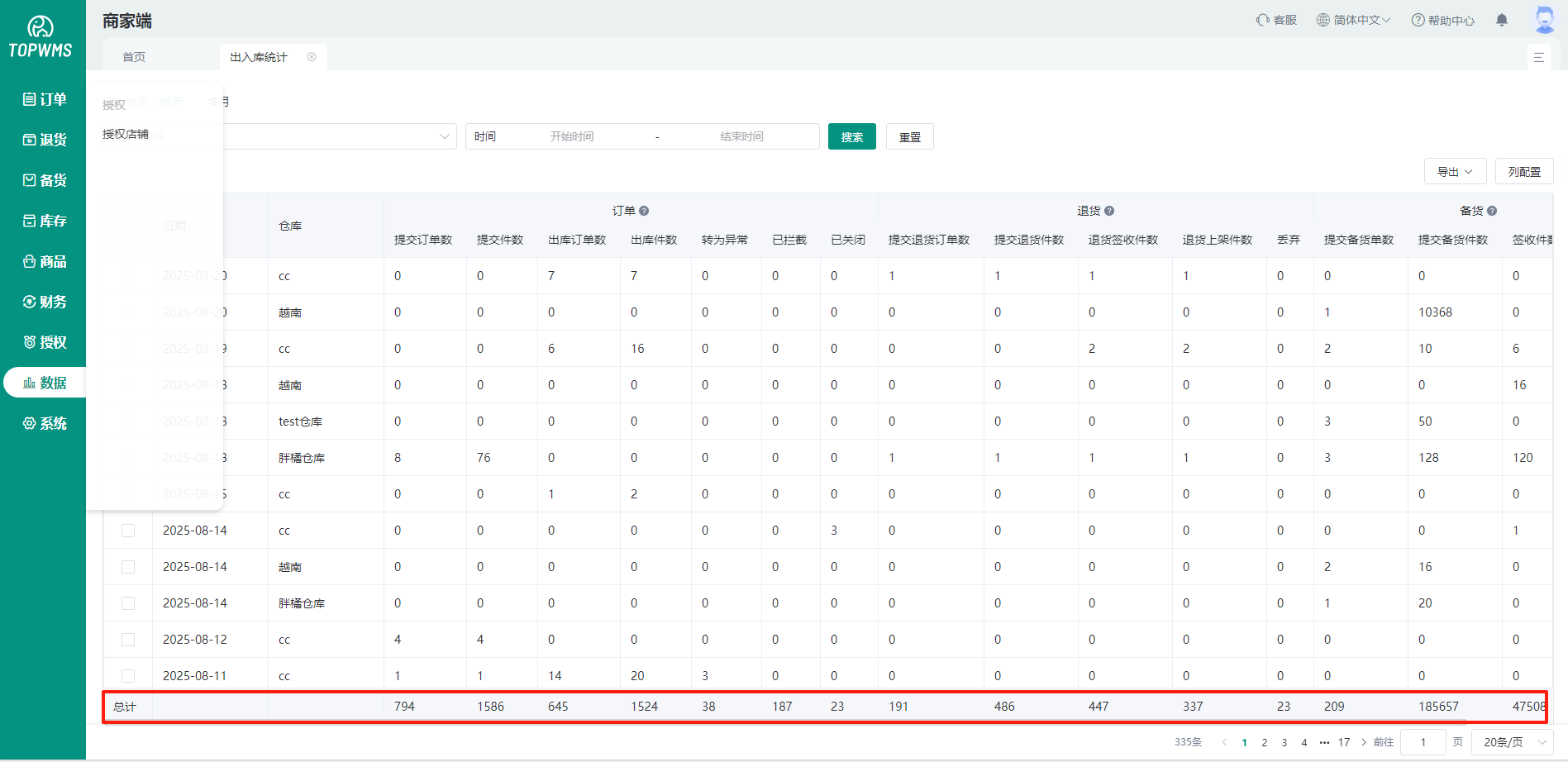Image resolution: width=1568 pixels, height=762 pixels.
Task: Open the 简体中文 language dropdown
Action: click(1354, 20)
